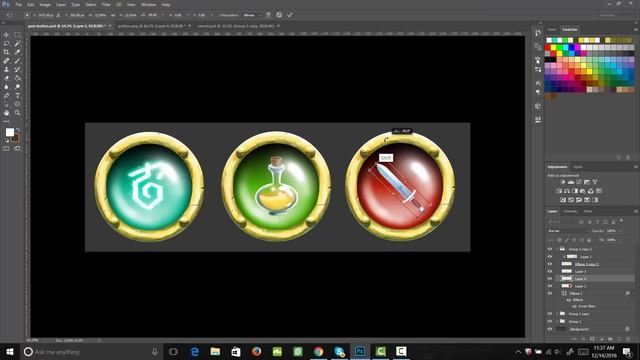Image resolution: width=640 pixels, height=360 pixels.
Task: Toggle visibility of Group 1 copy 2
Action: point(550,249)
